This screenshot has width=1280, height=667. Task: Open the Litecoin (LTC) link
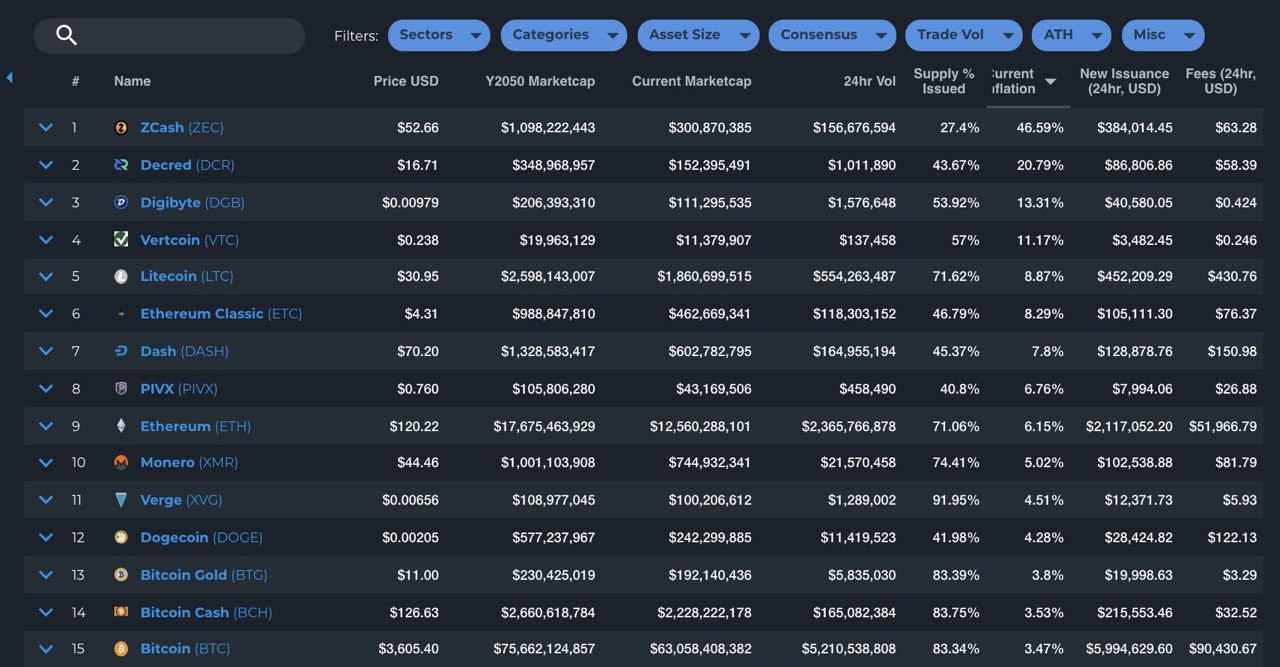(187, 276)
